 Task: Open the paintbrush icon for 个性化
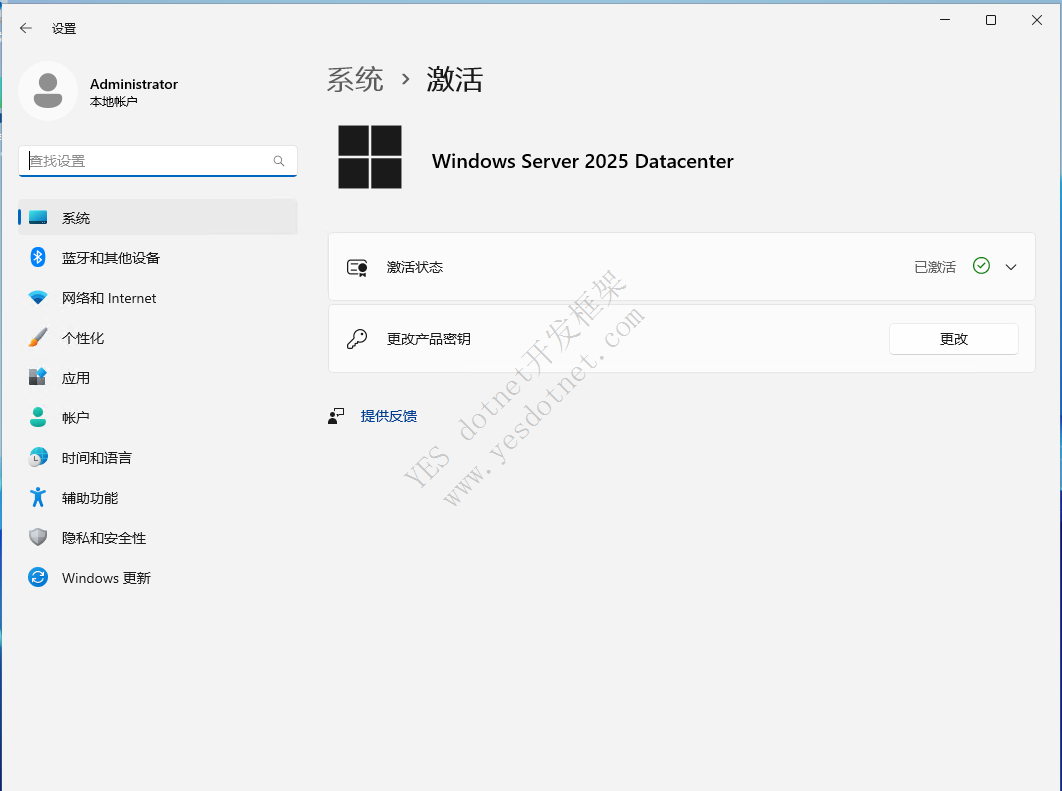38,337
